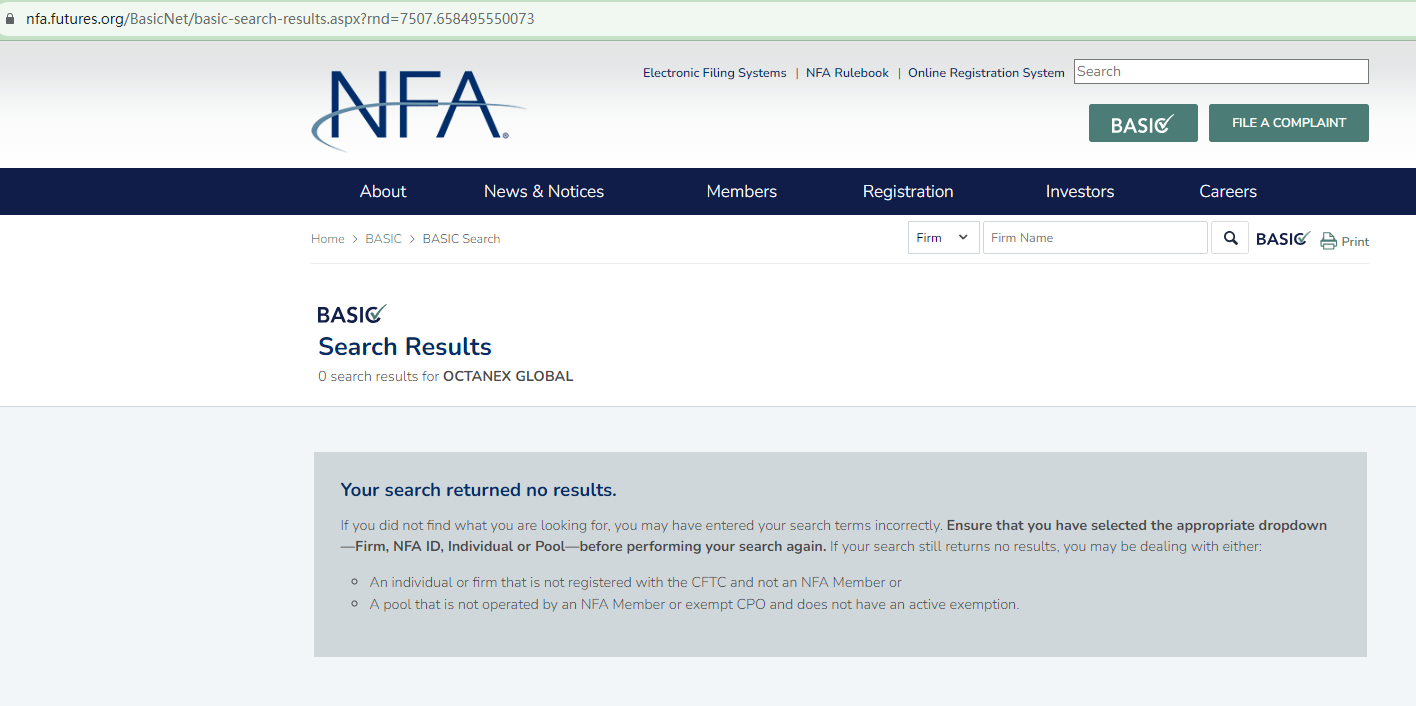Click the NFA logo in header

click(417, 107)
